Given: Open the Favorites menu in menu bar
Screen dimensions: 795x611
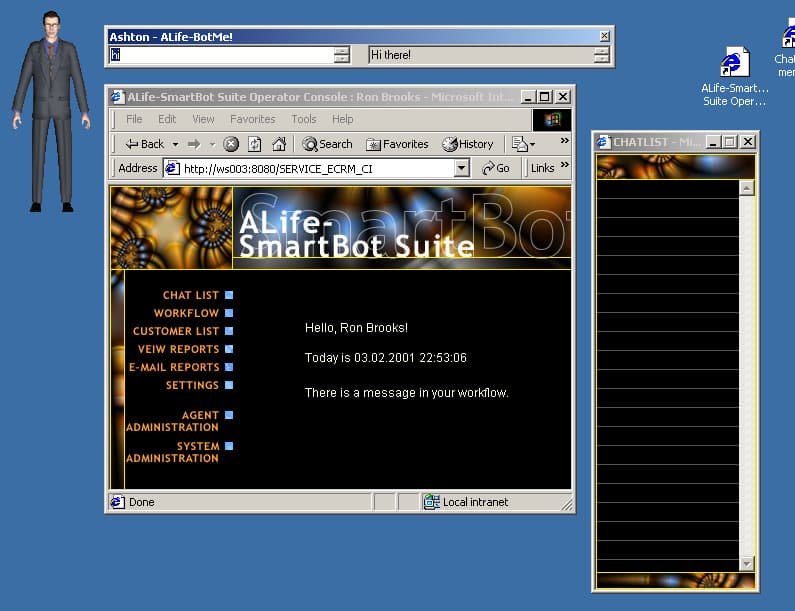Looking at the screenshot, I should pyautogui.click(x=252, y=119).
